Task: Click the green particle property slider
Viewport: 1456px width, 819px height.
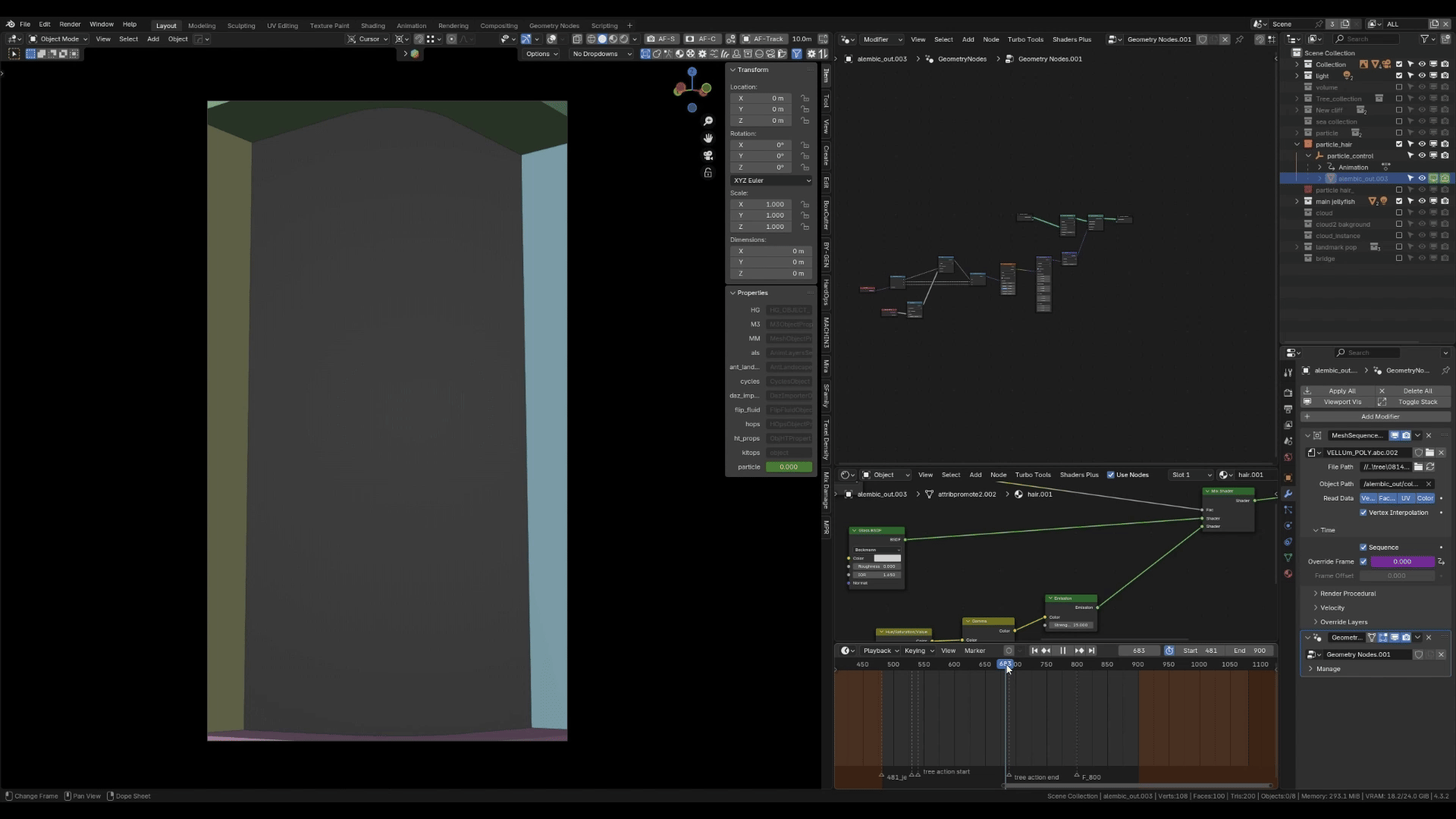Action: click(789, 467)
